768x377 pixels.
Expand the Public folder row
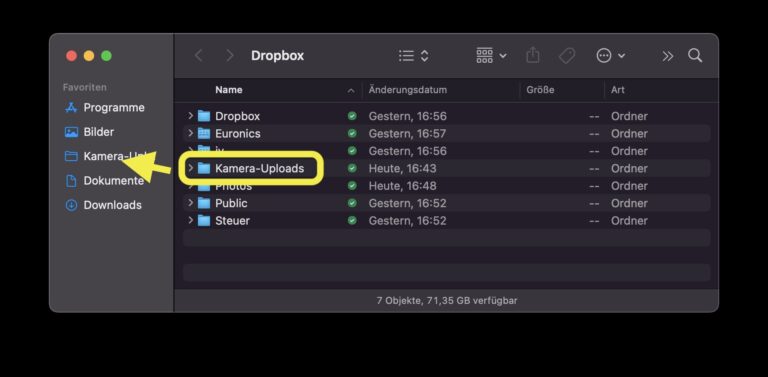pos(191,203)
